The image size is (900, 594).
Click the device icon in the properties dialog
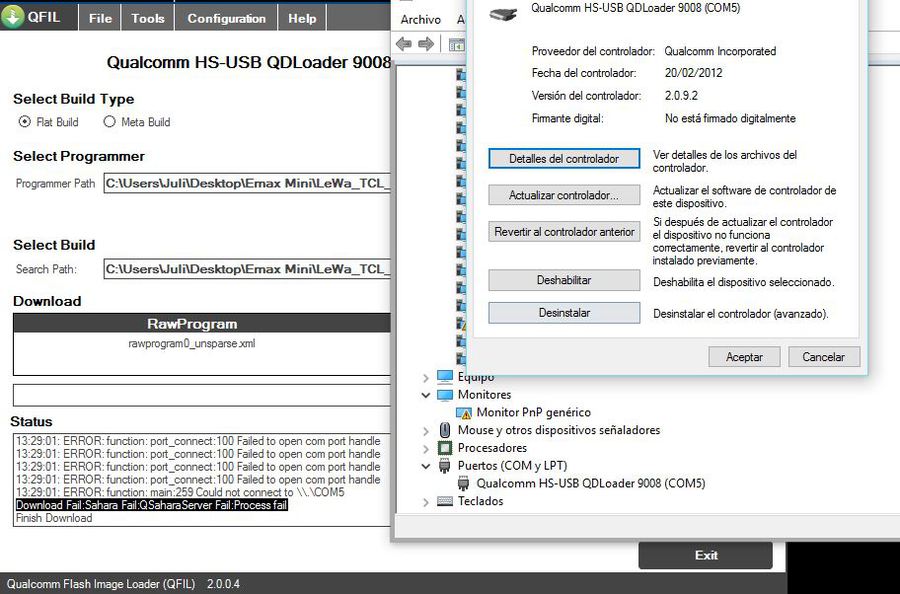pos(503,14)
